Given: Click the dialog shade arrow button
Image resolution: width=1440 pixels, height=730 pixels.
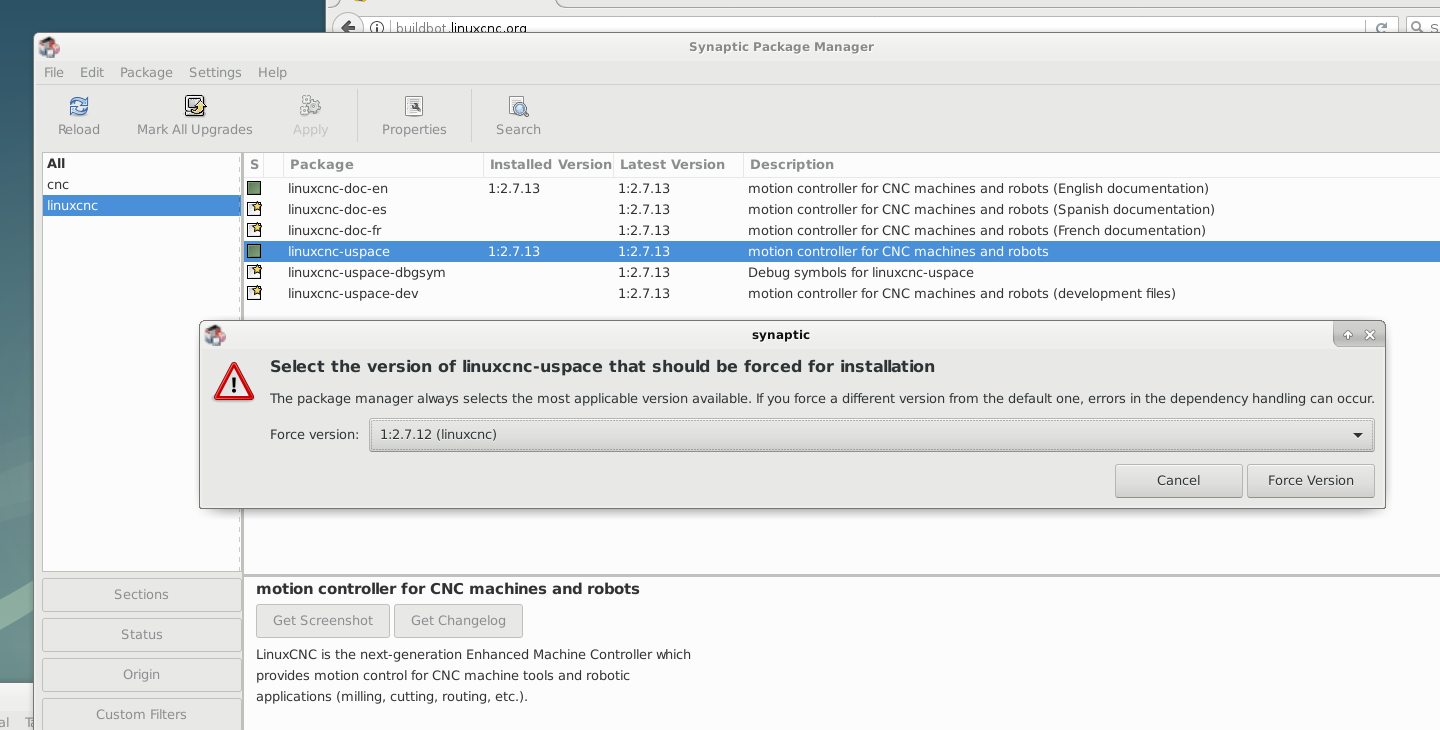Looking at the screenshot, I should [1348, 335].
